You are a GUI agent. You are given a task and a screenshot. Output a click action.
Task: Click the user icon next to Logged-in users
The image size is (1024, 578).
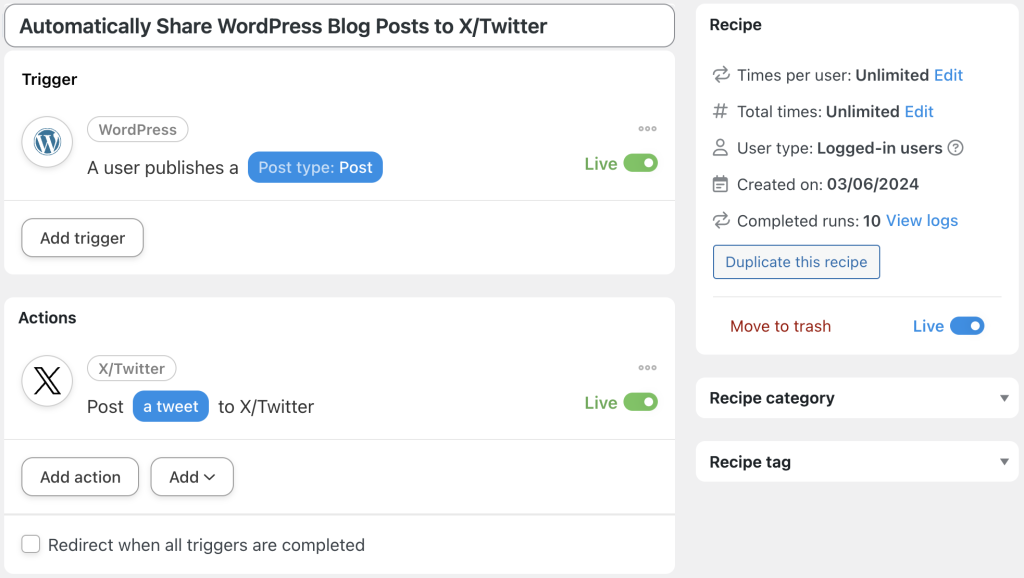coord(718,147)
